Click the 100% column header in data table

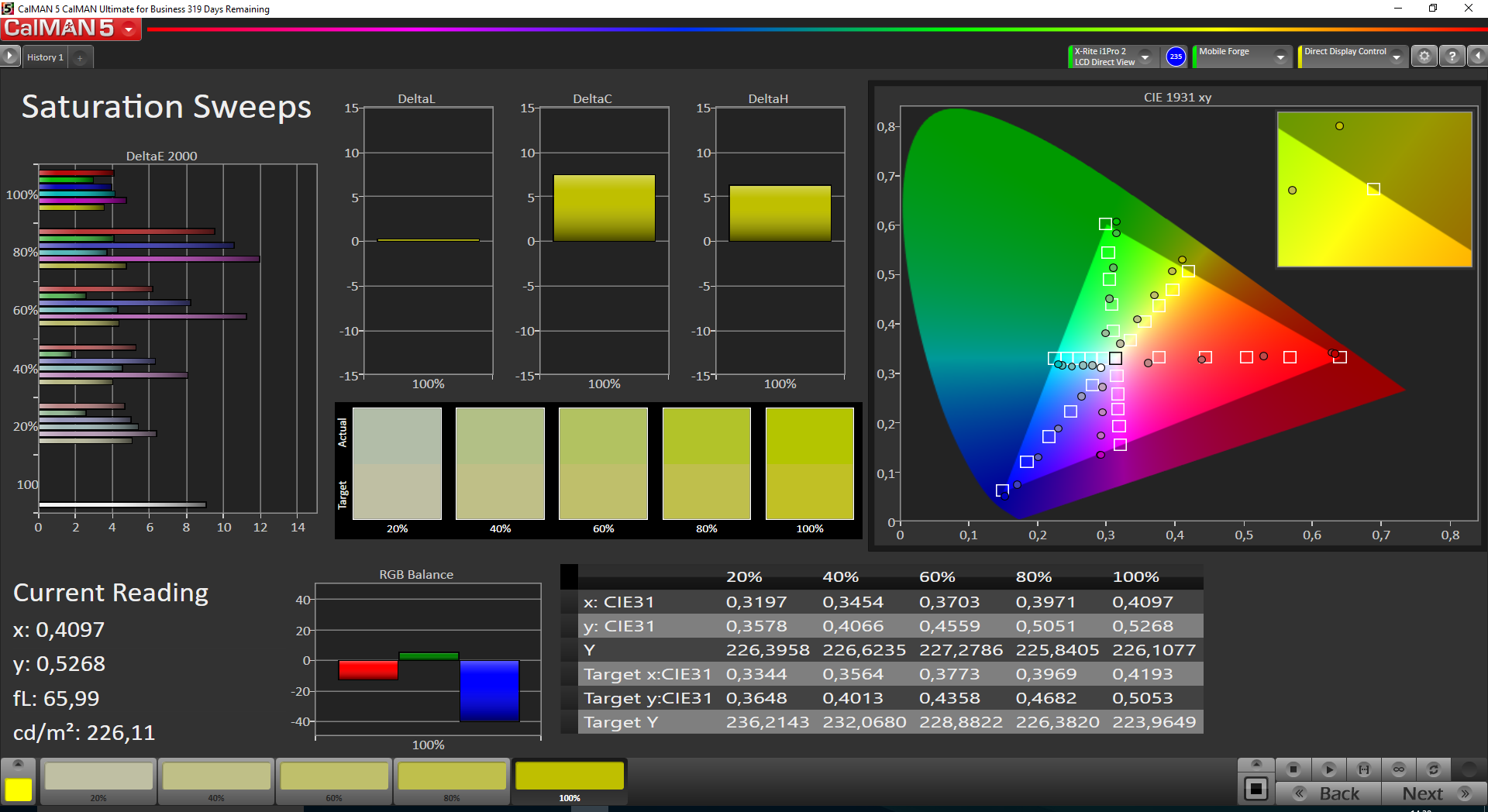pyautogui.click(x=1135, y=576)
